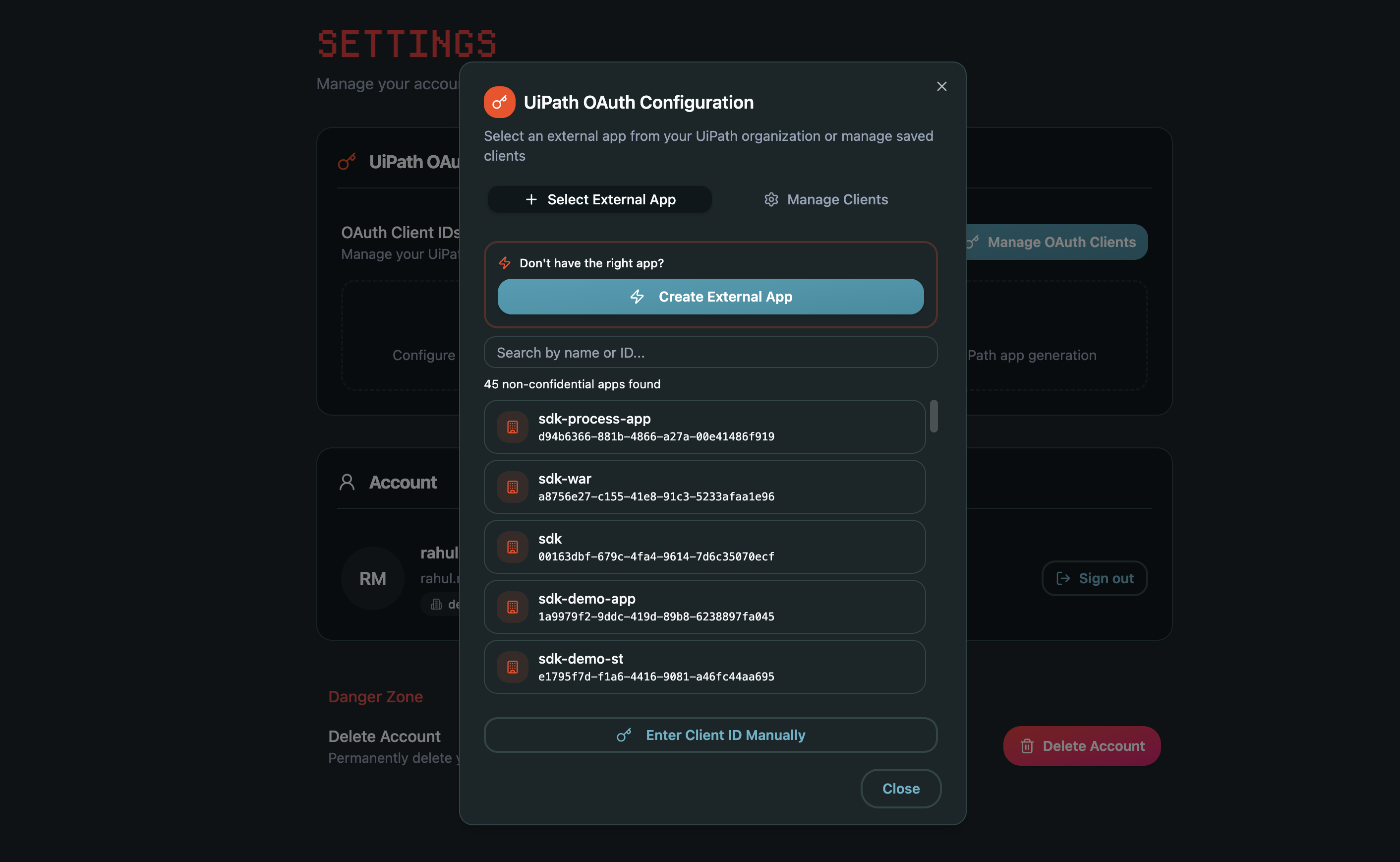Image resolution: width=1400 pixels, height=862 pixels.
Task: Click the Close button at dialog bottom
Action: tap(900, 789)
